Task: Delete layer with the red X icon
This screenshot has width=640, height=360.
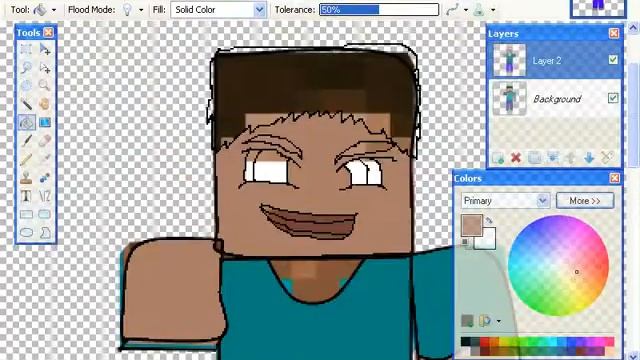Action: click(x=516, y=158)
